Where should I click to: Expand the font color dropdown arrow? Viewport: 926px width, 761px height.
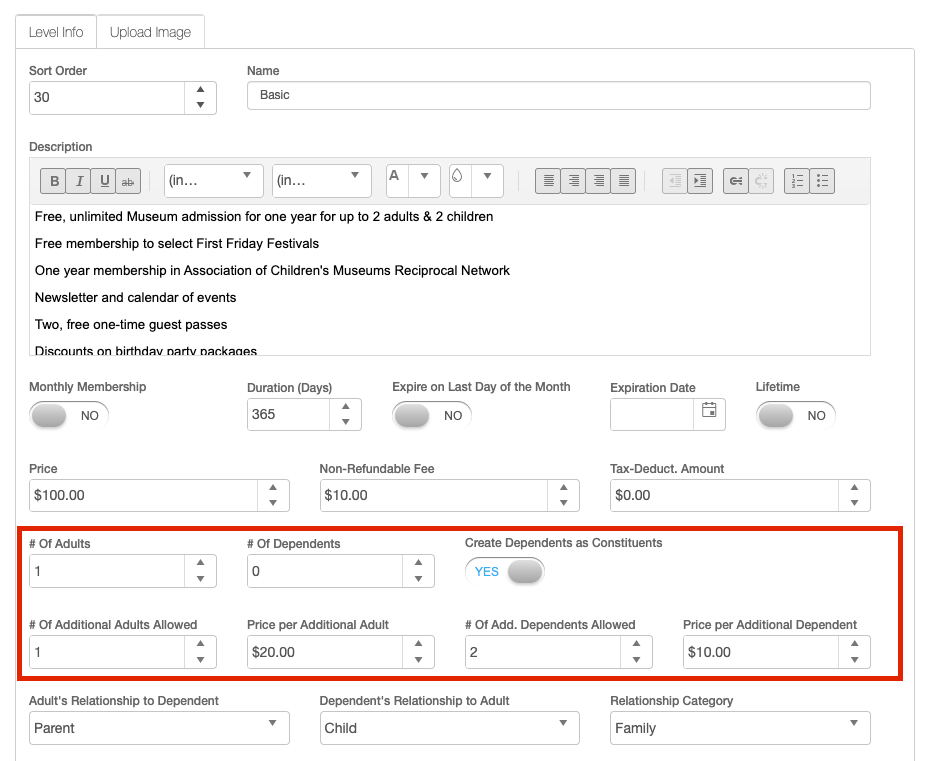pos(425,176)
